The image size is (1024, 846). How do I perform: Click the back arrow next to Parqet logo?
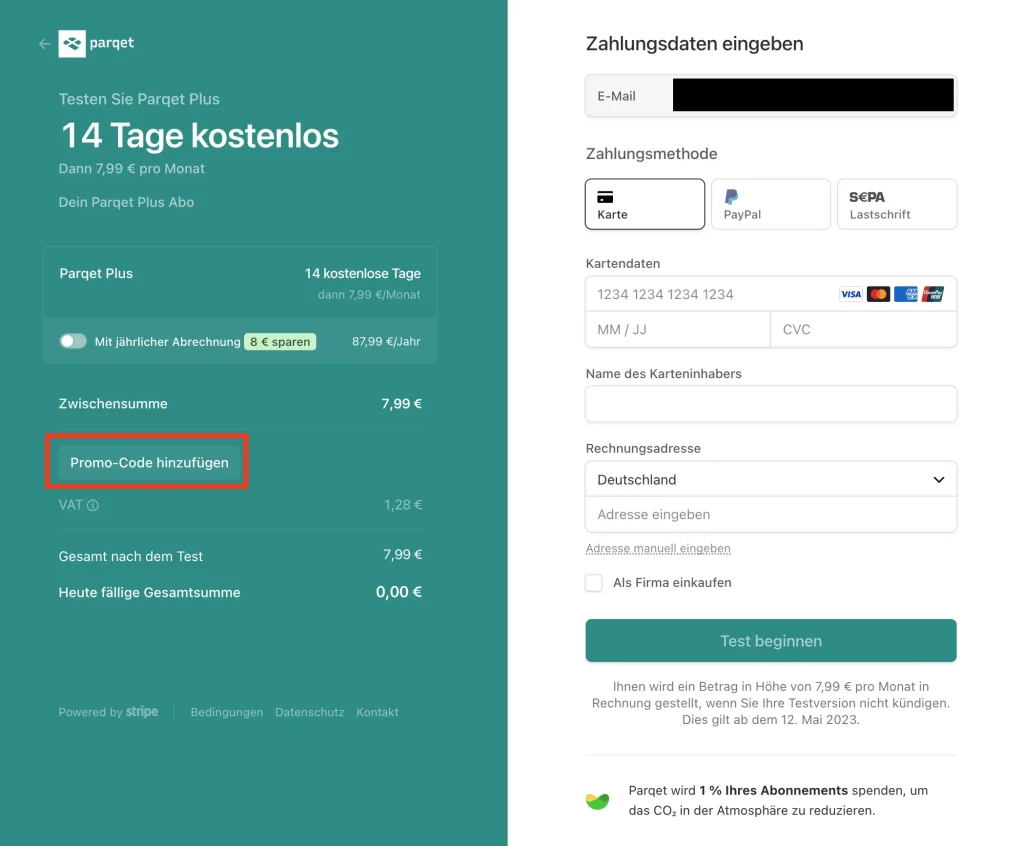(44, 44)
